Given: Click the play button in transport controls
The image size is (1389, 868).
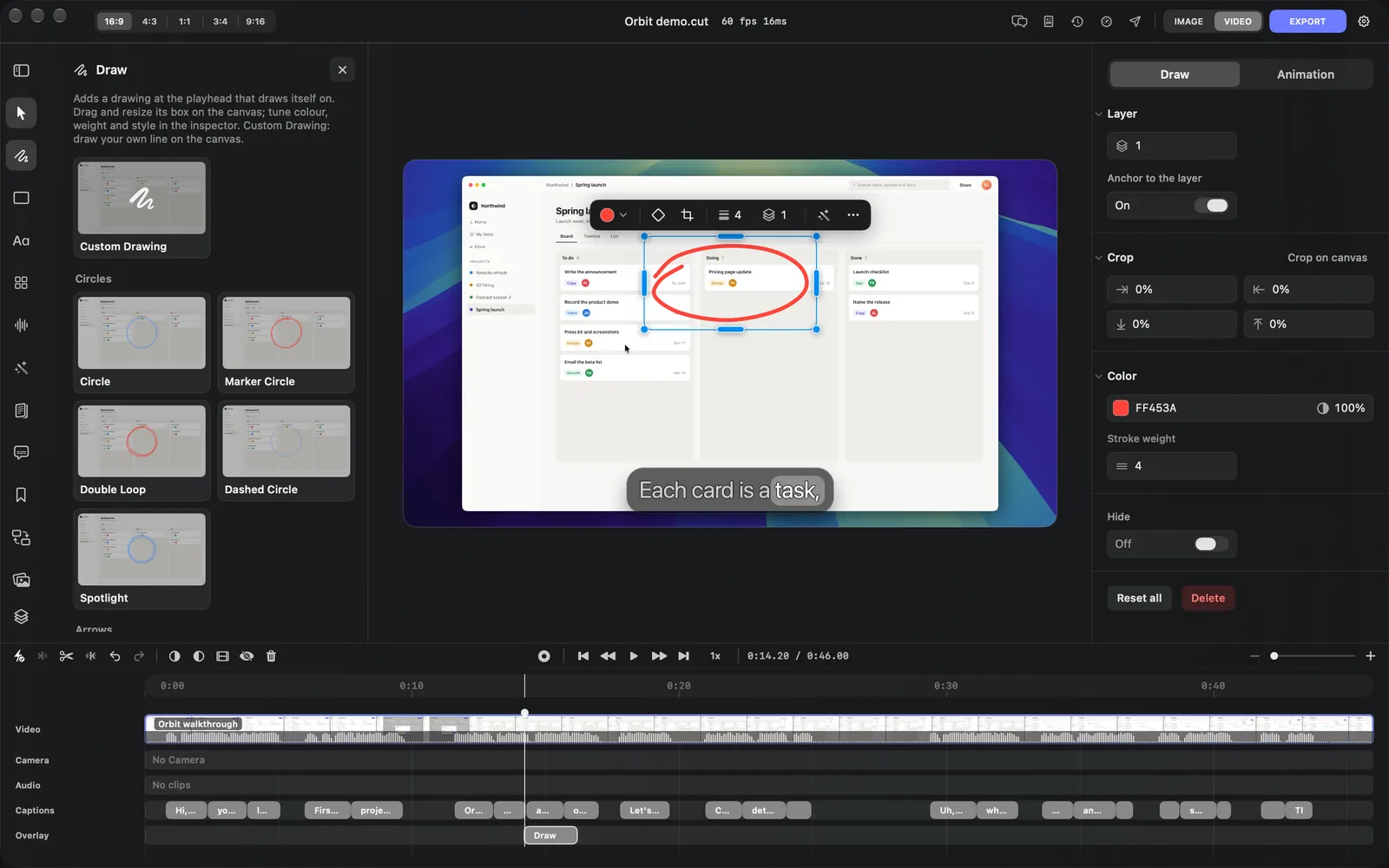Looking at the screenshot, I should (634, 656).
